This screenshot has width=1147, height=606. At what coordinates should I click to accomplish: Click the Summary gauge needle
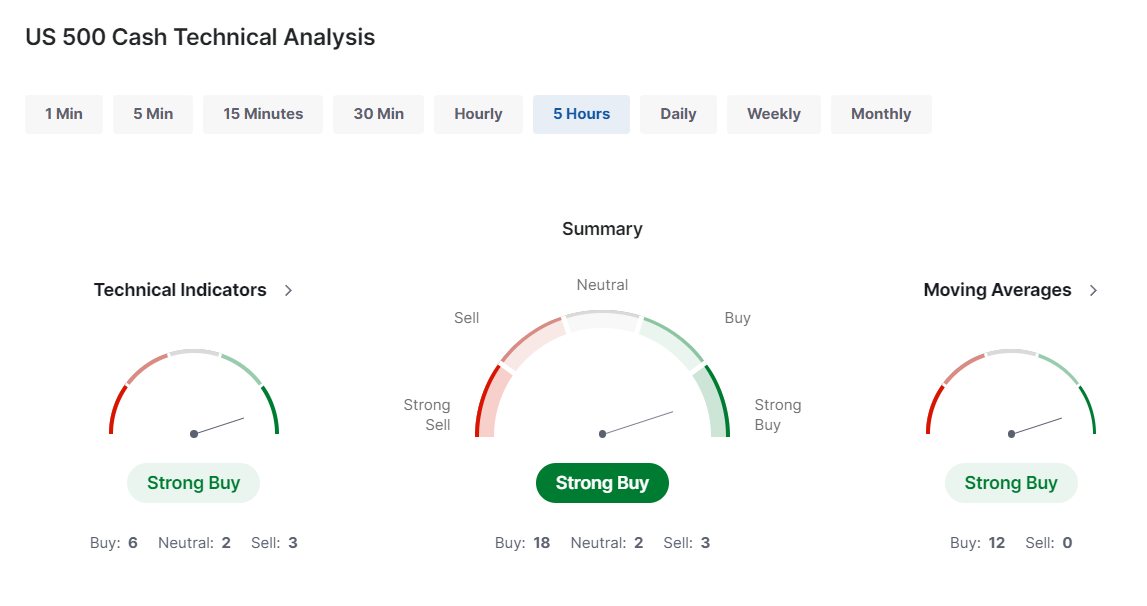[x=636, y=423]
